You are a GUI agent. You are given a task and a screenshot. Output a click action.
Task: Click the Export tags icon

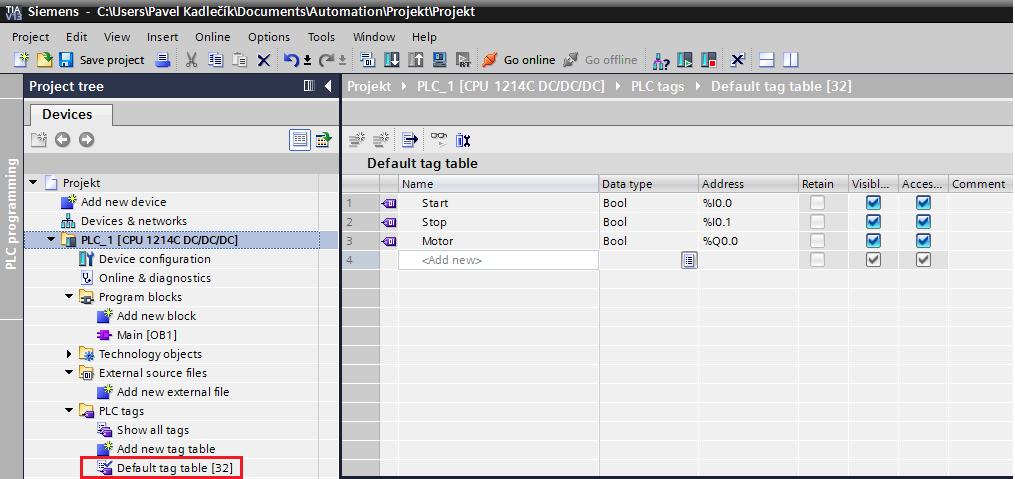tap(409, 139)
